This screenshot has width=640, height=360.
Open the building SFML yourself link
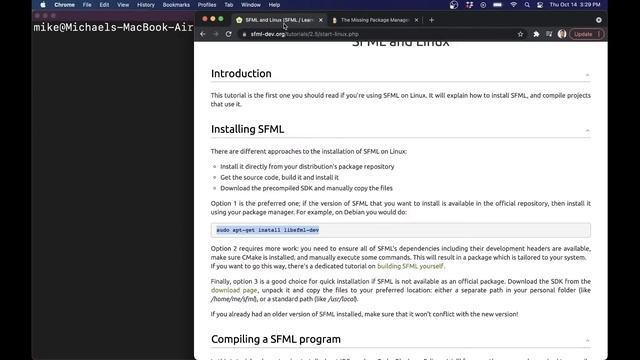[x=410, y=266]
